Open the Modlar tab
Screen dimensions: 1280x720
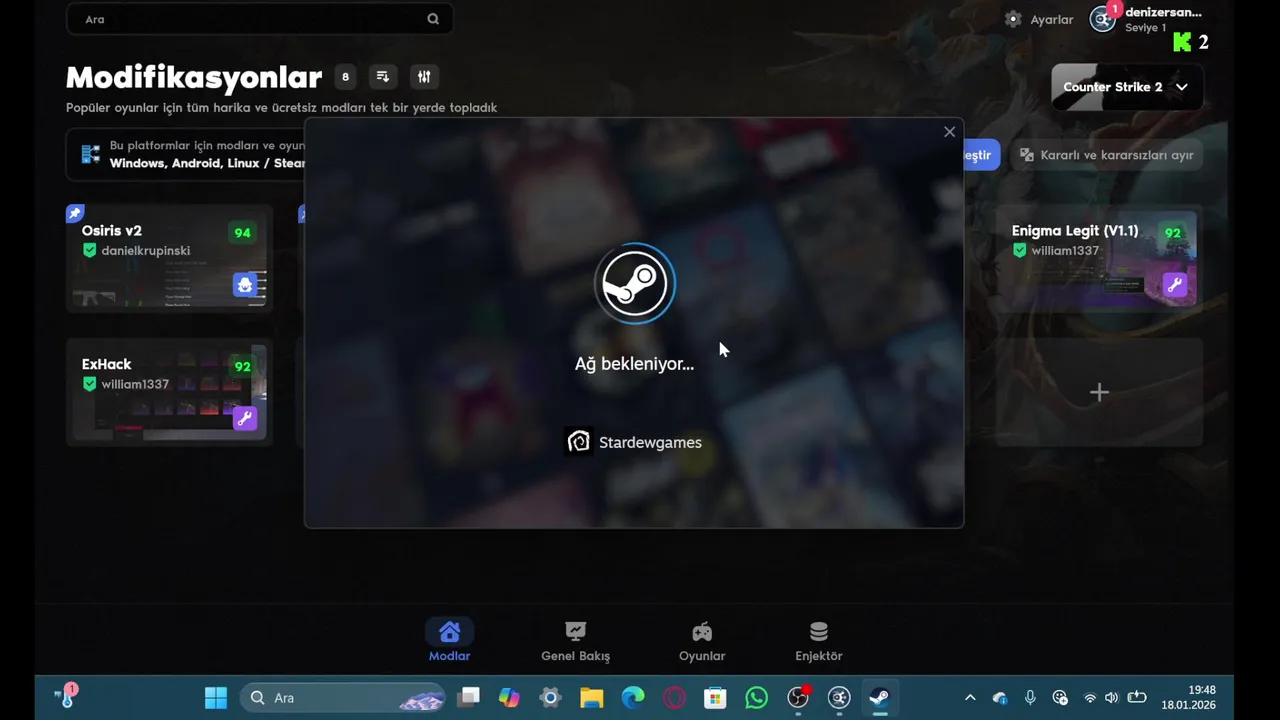click(449, 641)
